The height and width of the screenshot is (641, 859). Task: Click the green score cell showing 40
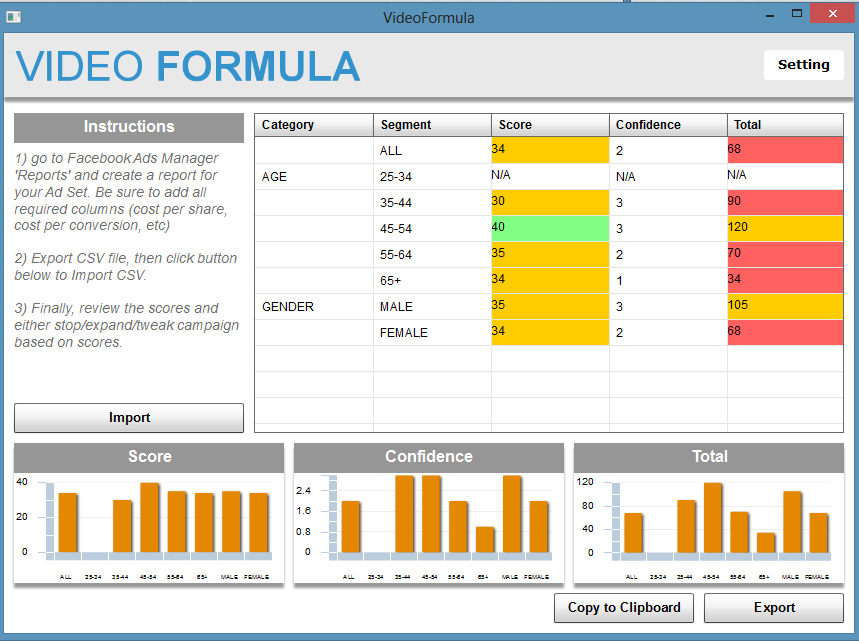click(x=550, y=228)
